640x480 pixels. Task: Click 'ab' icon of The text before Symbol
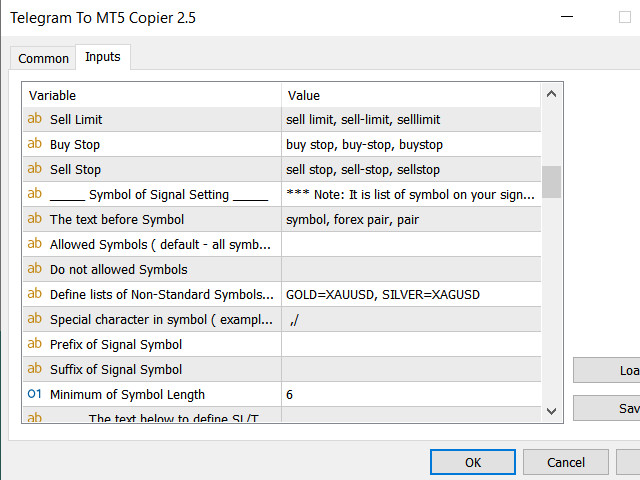click(35, 219)
